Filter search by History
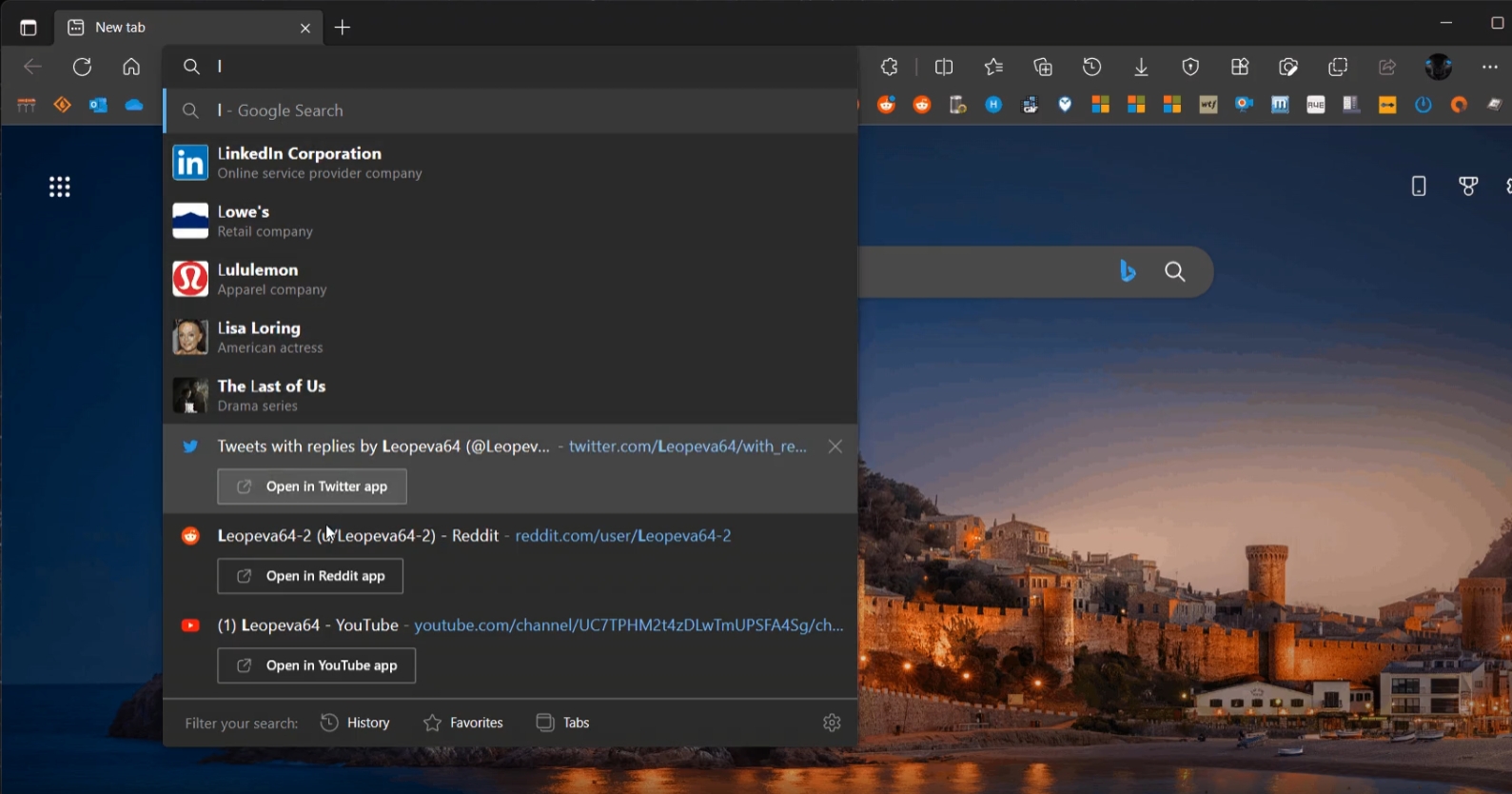This screenshot has height=794, width=1512. pyautogui.click(x=355, y=723)
